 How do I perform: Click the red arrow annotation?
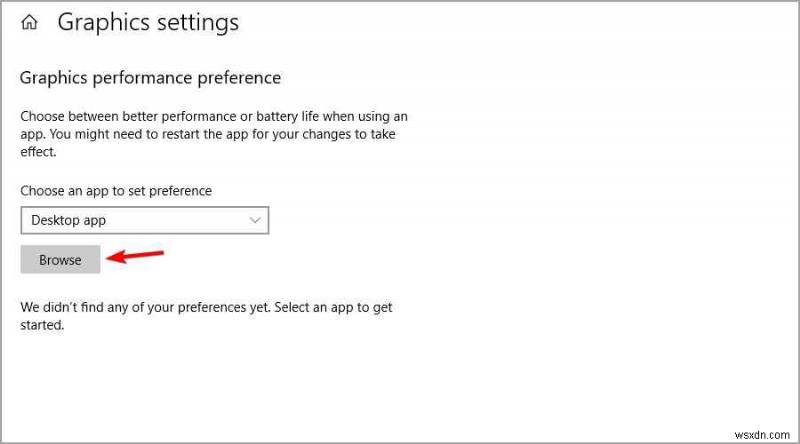(x=135, y=256)
